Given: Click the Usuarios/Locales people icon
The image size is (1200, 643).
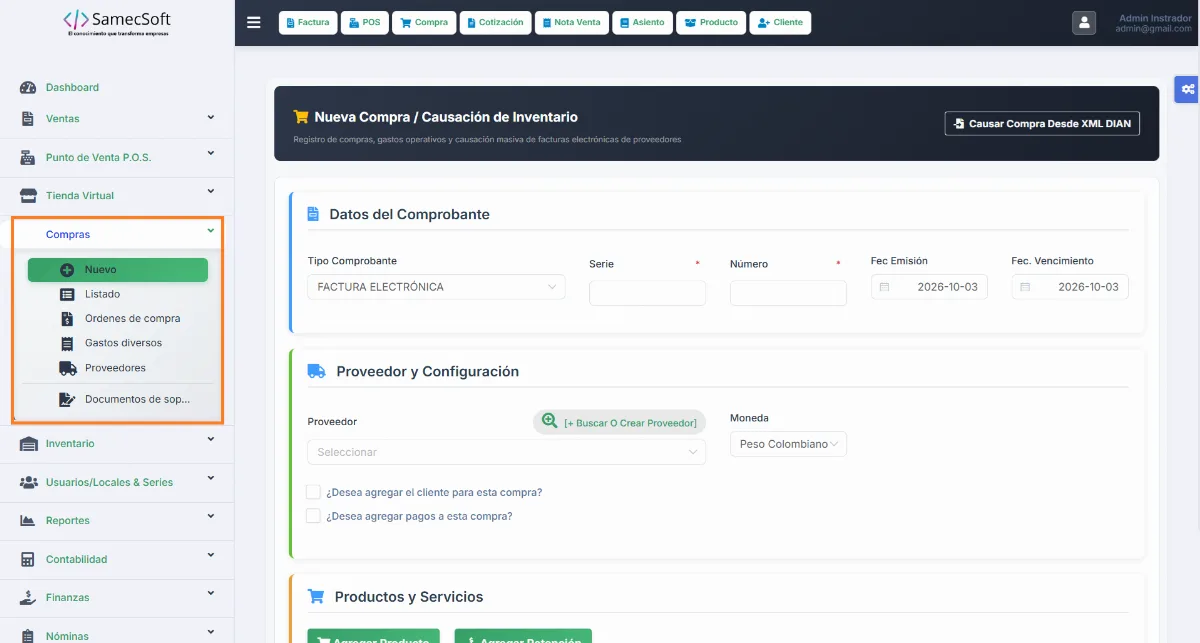Looking at the screenshot, I should click(28, 483).
